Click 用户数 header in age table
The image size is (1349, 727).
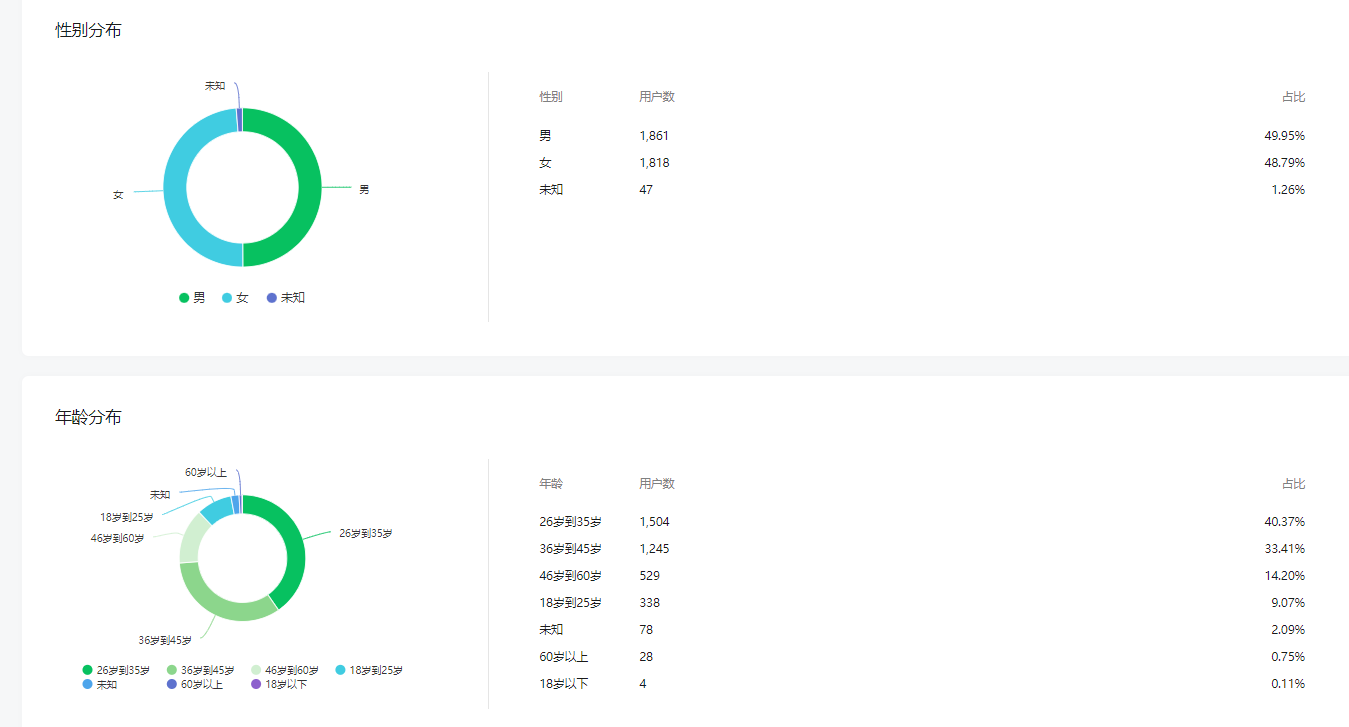point(657,484)
